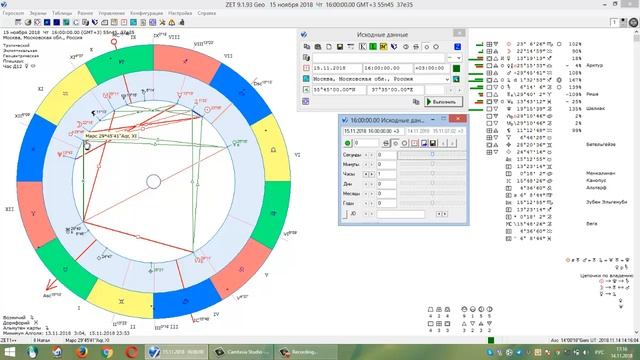Click the copy icon in Исходные данные toolbar
Image resolution: width=640 pixels, height=360 pixels.
click(307, 47)
